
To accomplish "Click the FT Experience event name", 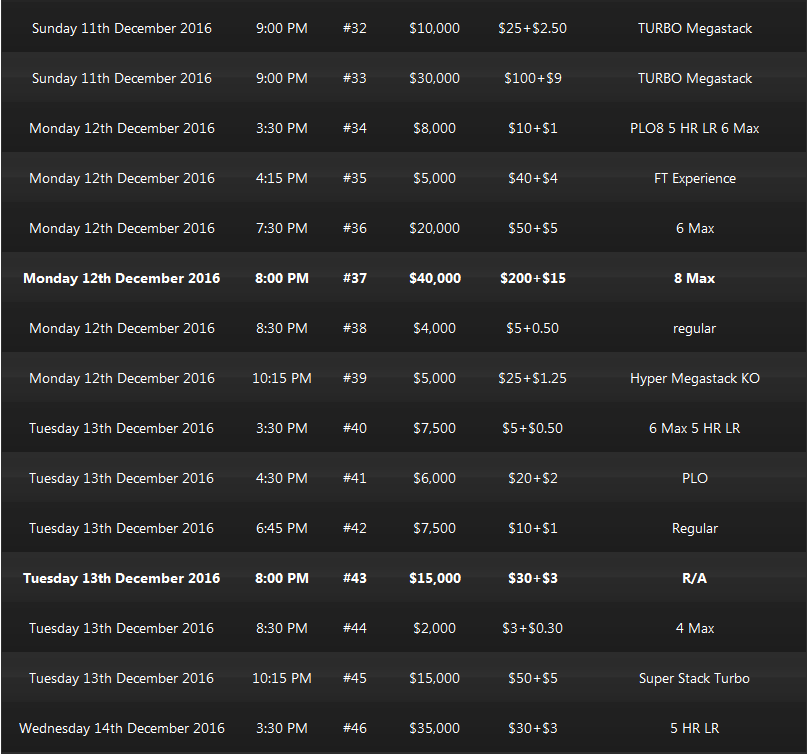I will [x=694, y=178].
